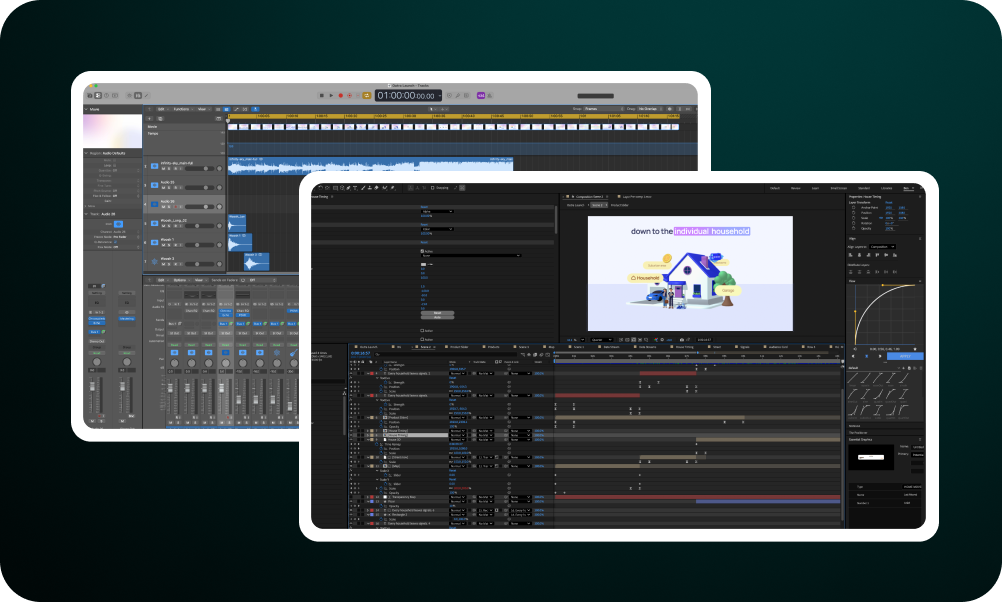Click the Essential Graphics preview thumbnail

871,457
